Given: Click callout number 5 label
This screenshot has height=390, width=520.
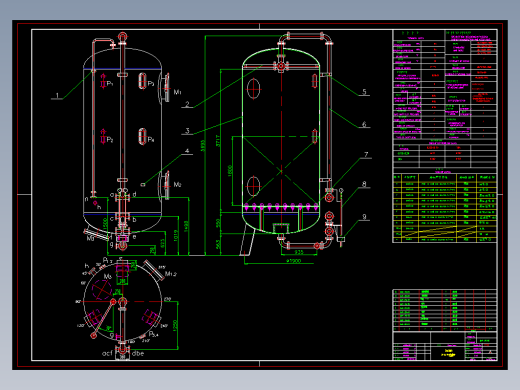Looking at the screenshot, I should pos(364,91).
